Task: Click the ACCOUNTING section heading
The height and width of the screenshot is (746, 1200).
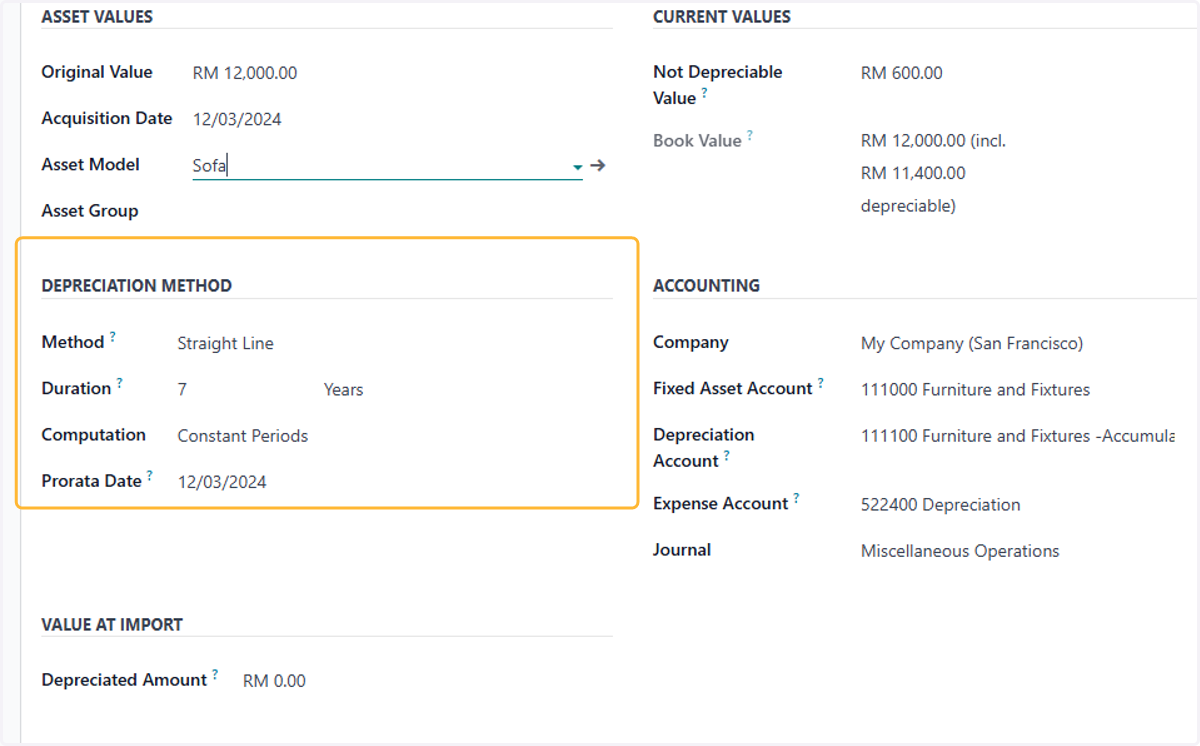Action: coord(707,286)
